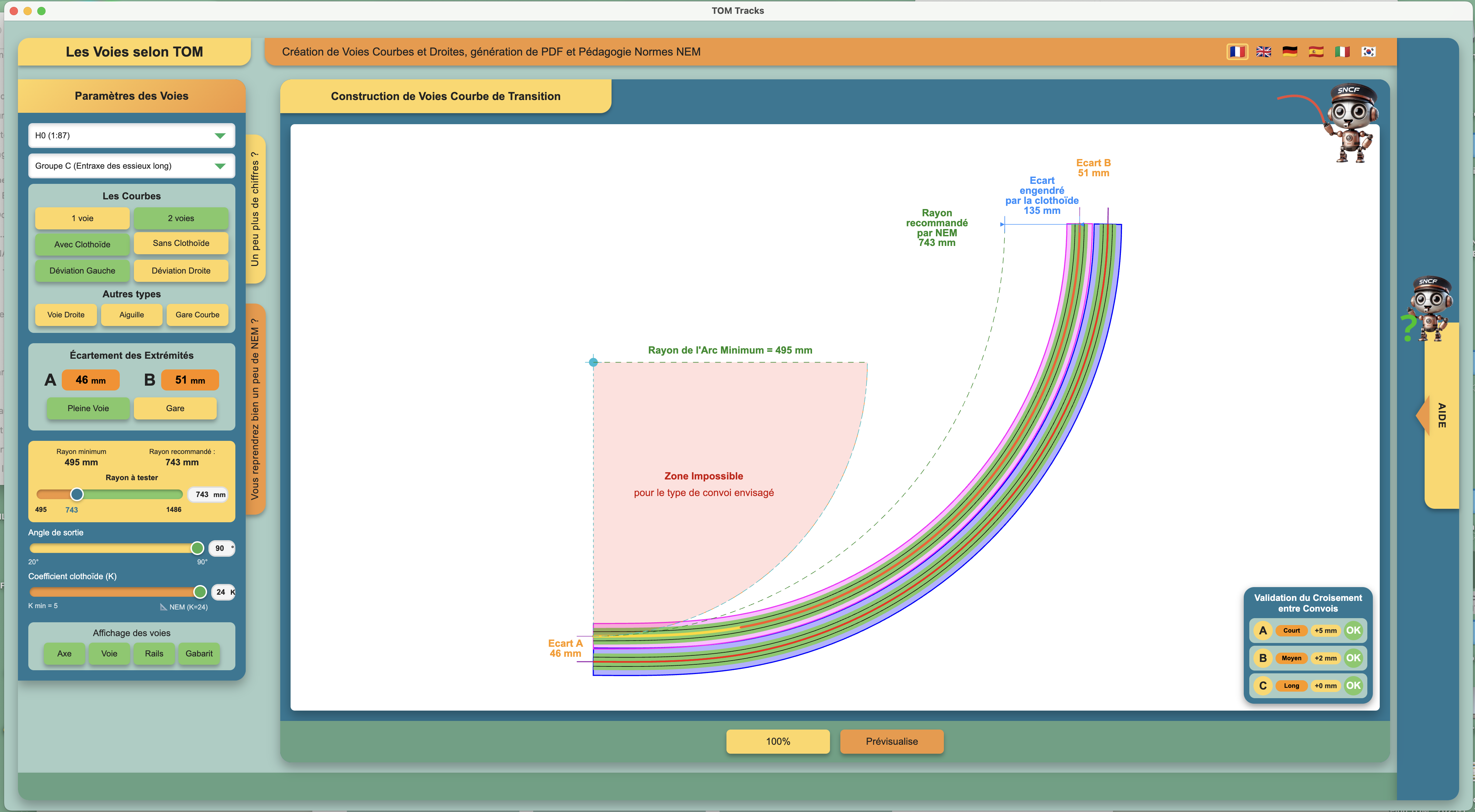
Task: Open the H0 (1:87) scale dropdown
Action: pos(131,136)
